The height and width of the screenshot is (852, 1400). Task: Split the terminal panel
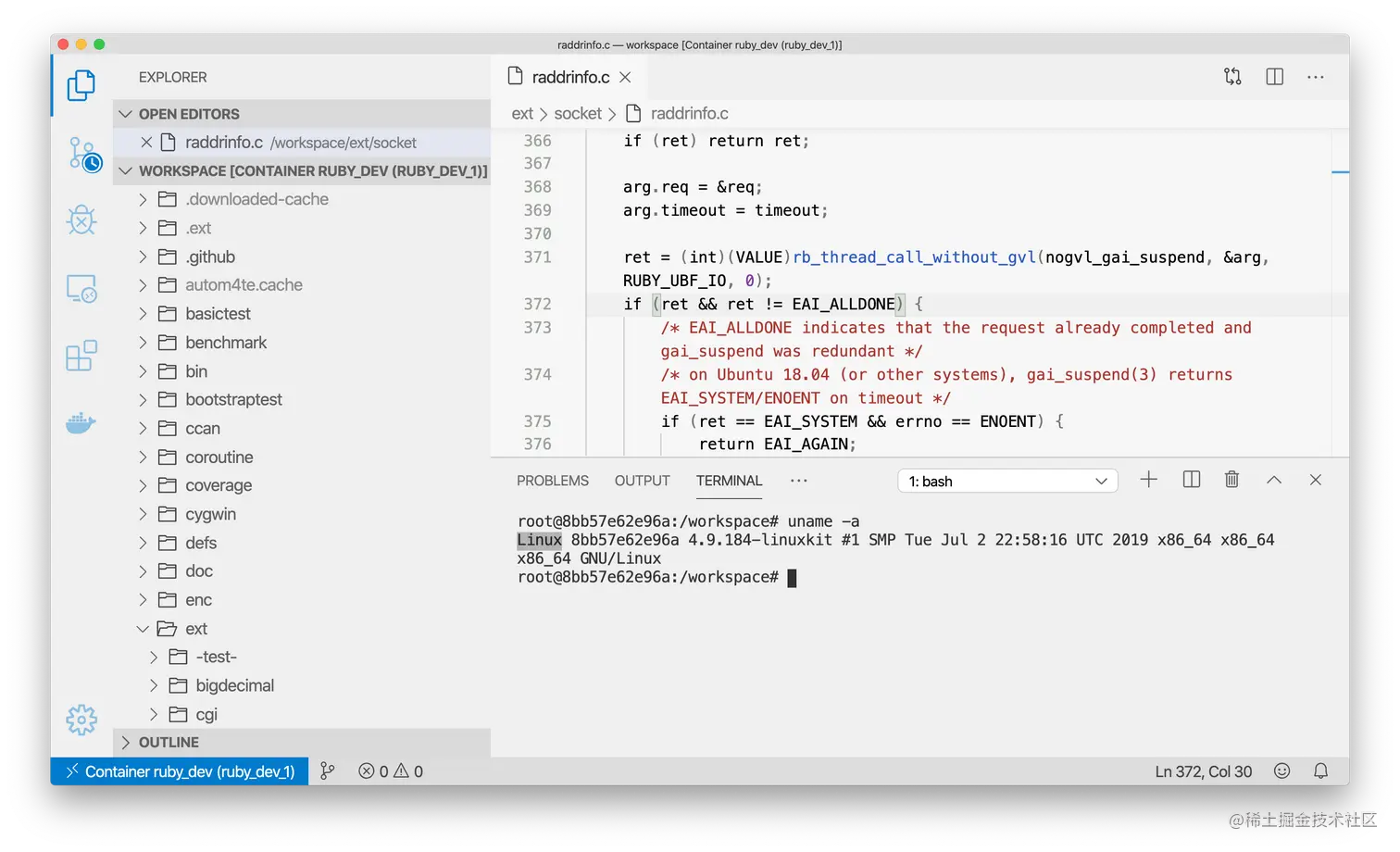tap(1192, 480)
